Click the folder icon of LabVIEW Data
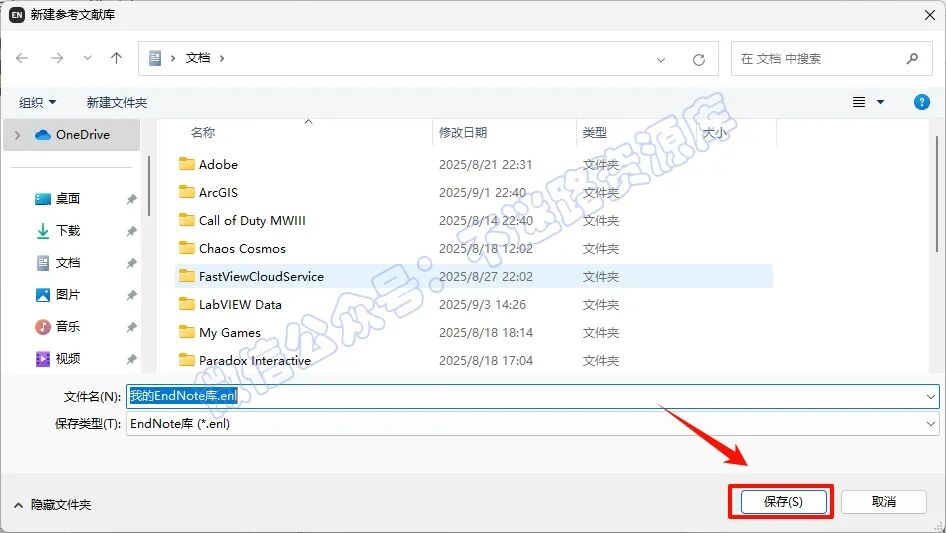 [186, 304]
